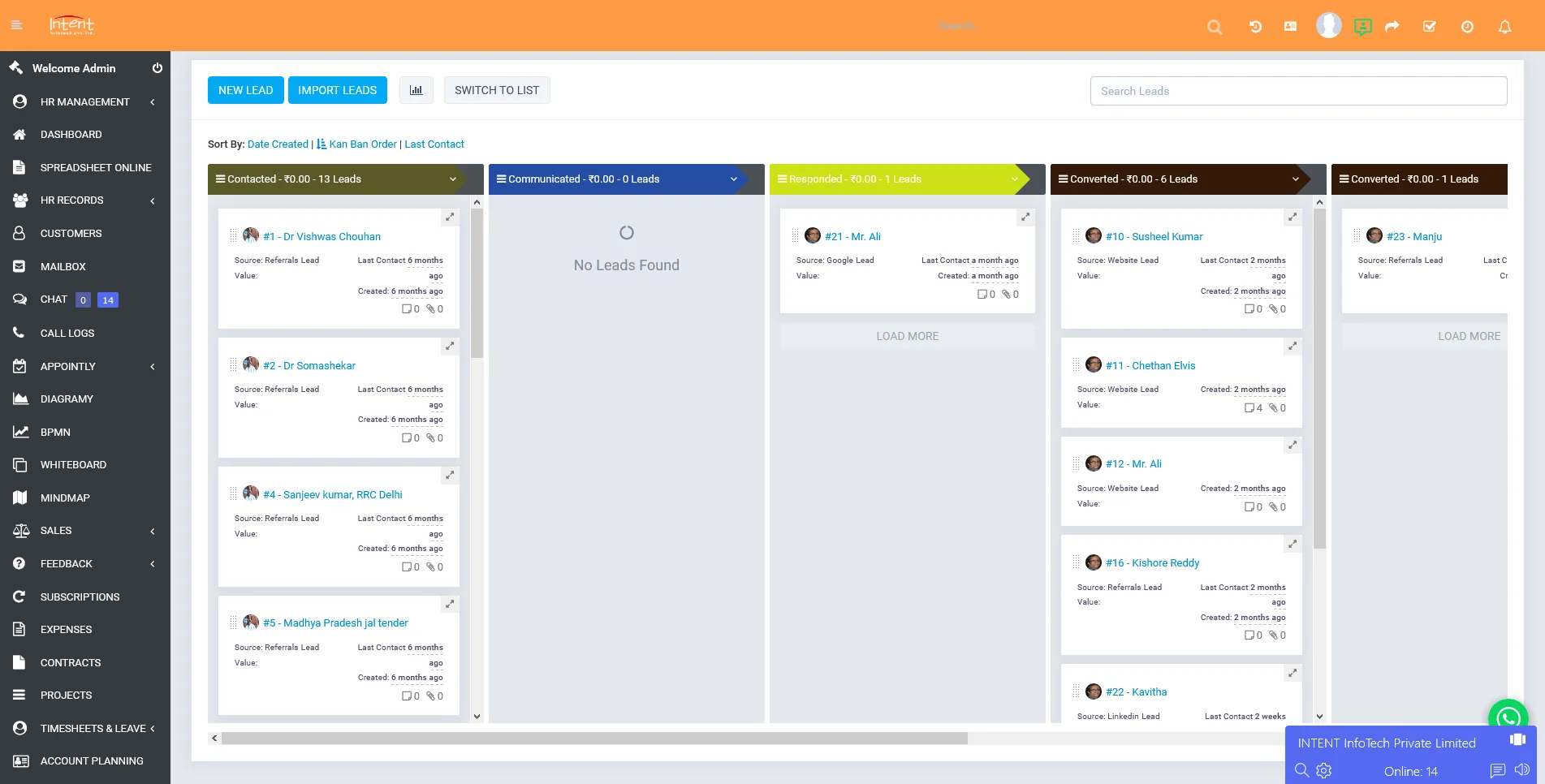Expand the #1 Dr Vishwas Chouhan lead card
This screenshot has width=1545, height=784.
(450, 217)
